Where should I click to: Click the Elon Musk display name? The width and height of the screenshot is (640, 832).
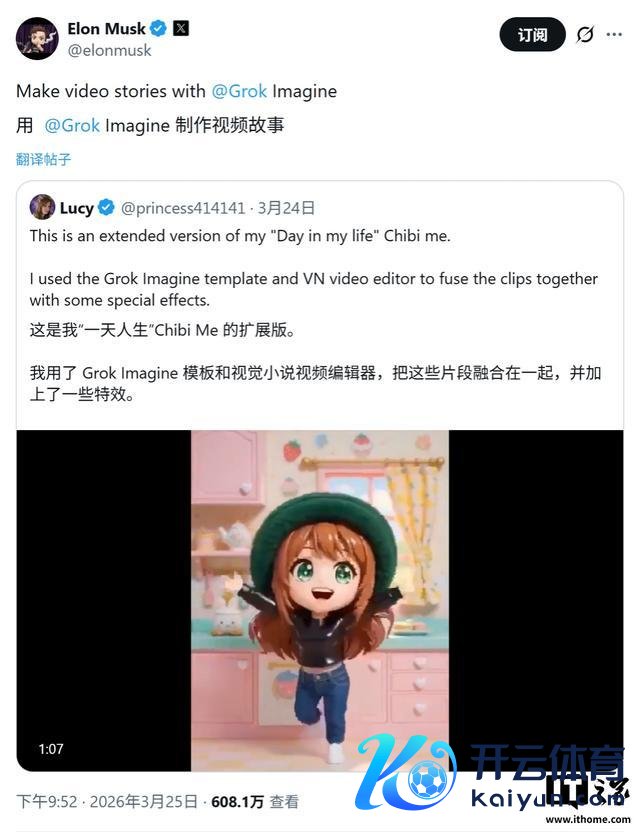tap(106, 29)
